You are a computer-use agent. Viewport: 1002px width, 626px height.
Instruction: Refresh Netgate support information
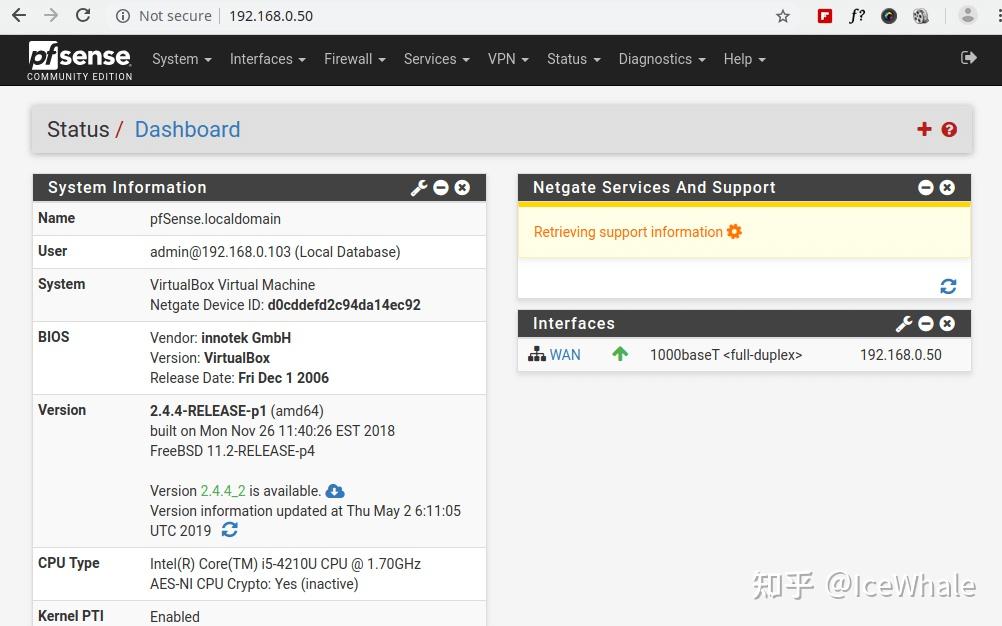coord(947,286)
